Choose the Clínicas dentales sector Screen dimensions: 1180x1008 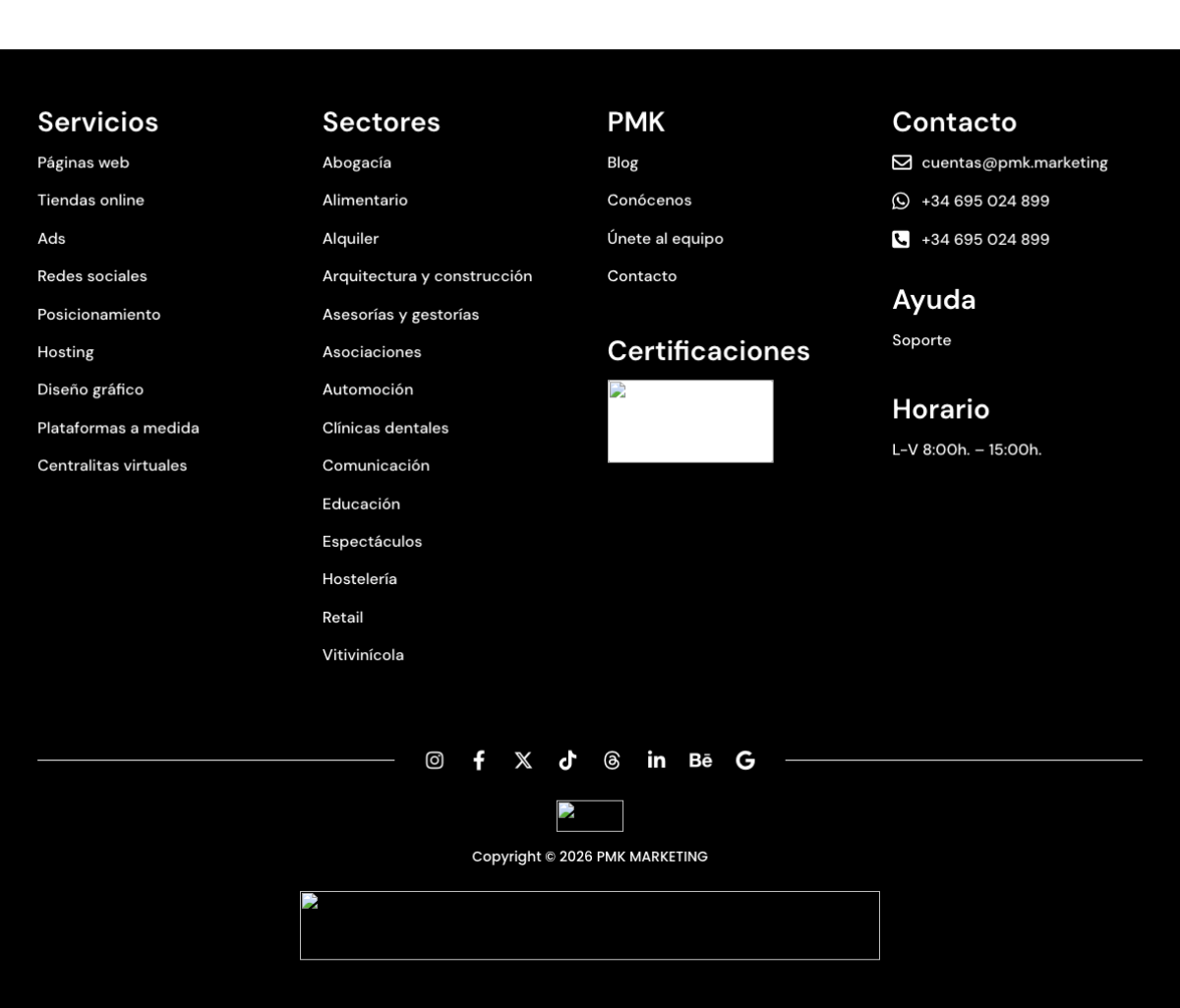[385, 428]
